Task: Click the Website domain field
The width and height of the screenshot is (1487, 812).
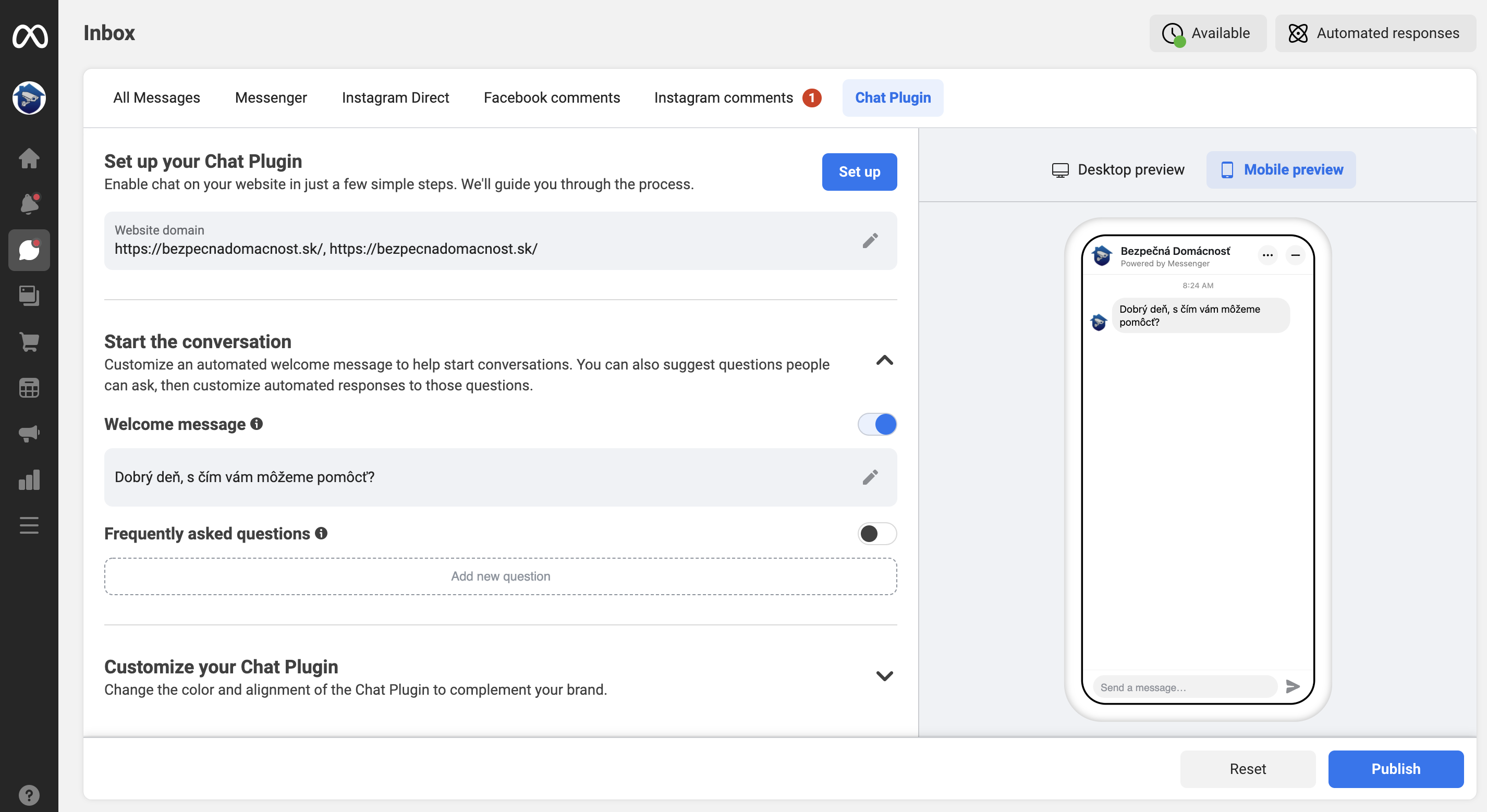Action: 501,241
